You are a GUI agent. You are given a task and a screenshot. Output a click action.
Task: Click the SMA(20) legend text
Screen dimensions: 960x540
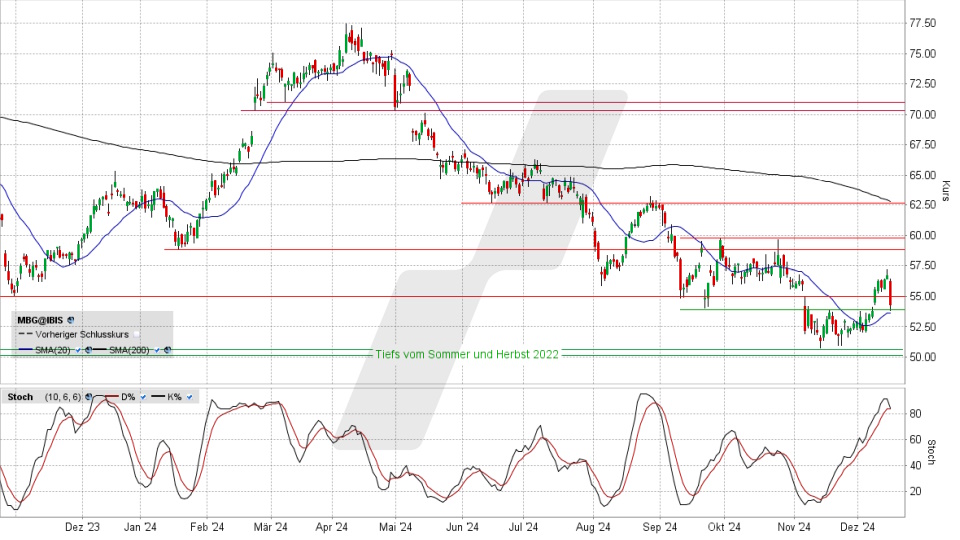[53, 350]
